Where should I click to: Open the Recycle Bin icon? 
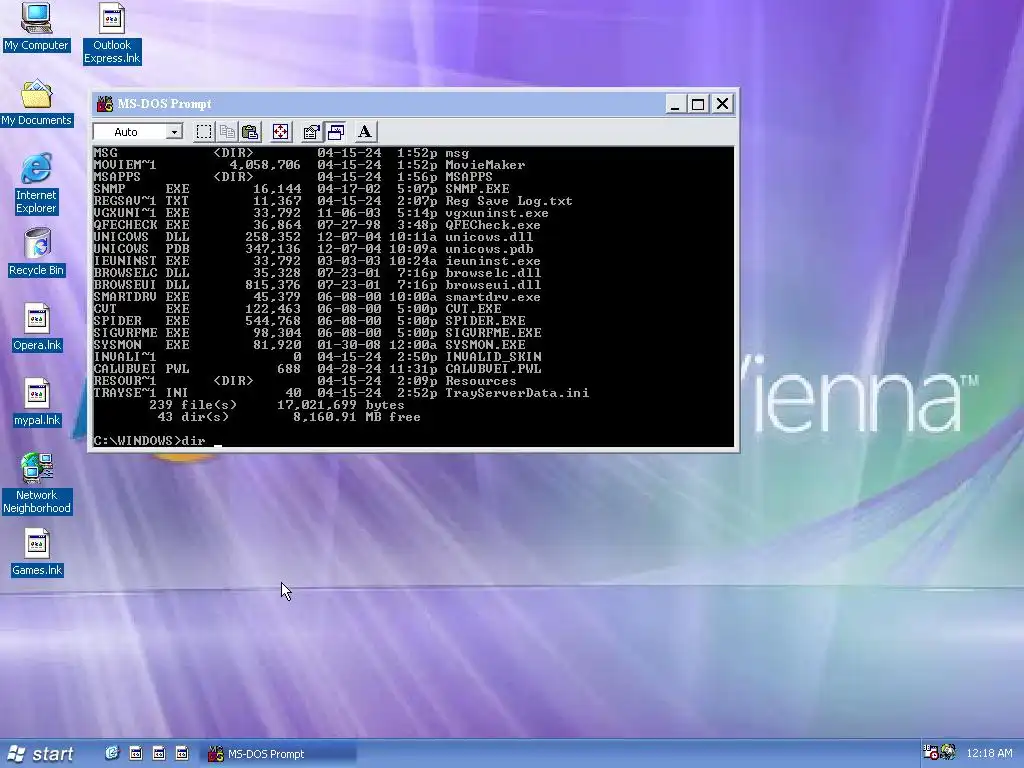(36, 252)
